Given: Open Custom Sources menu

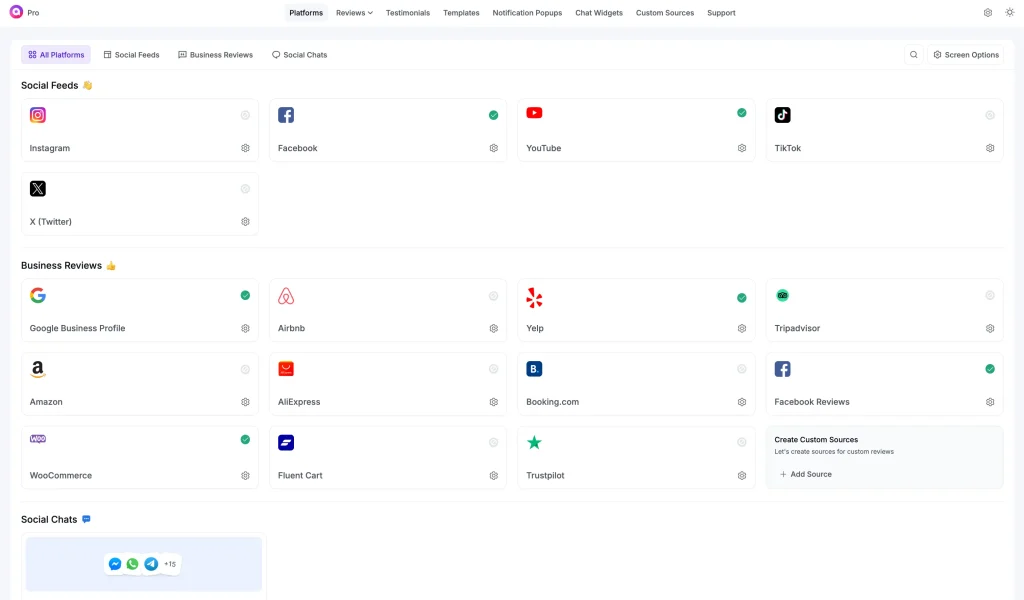Looking at the screenshot, I should (665, 12).
